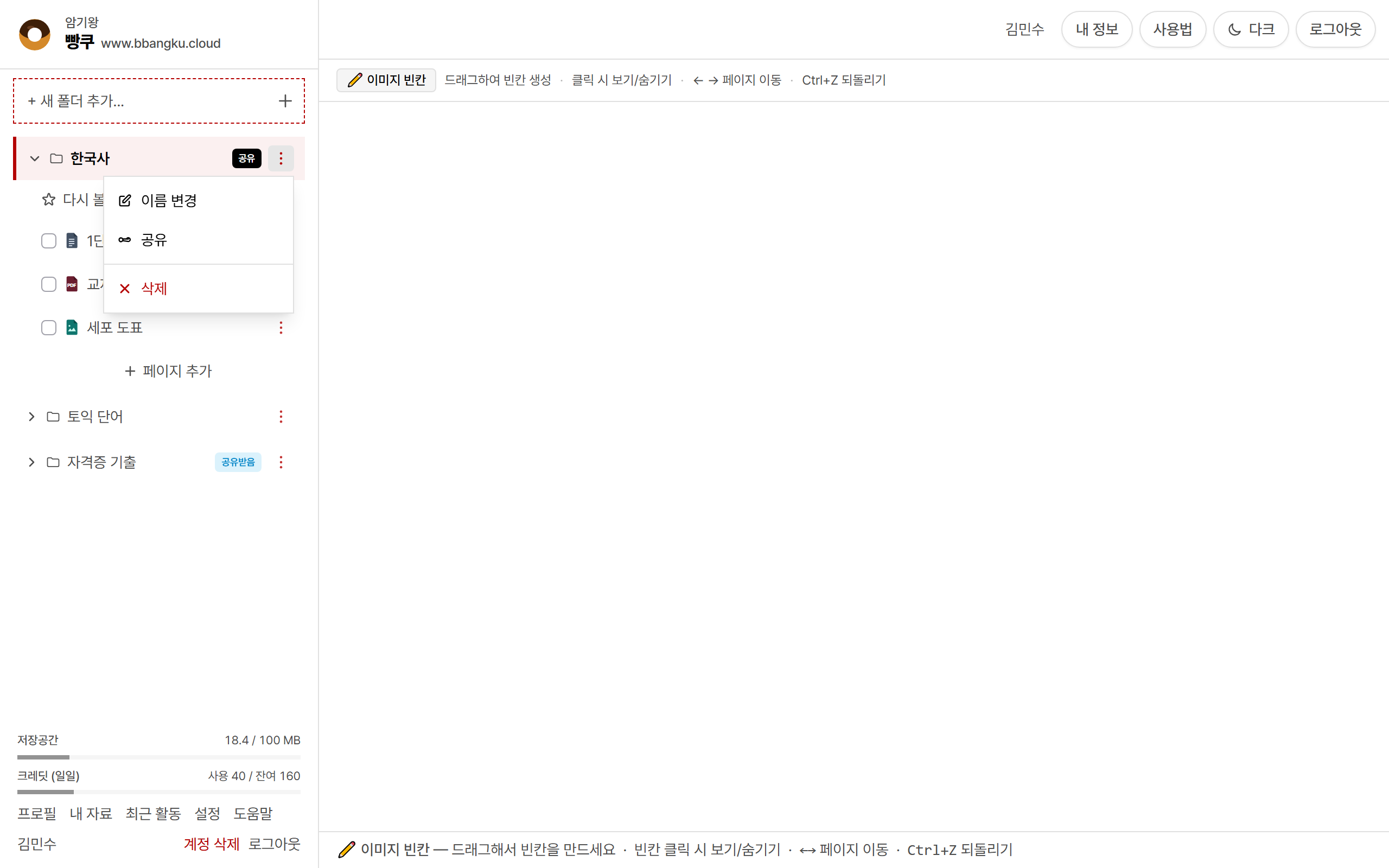Screen dimensions: 1389x868
Task: Click + 페이지 추가
Action: click(168, 371)
